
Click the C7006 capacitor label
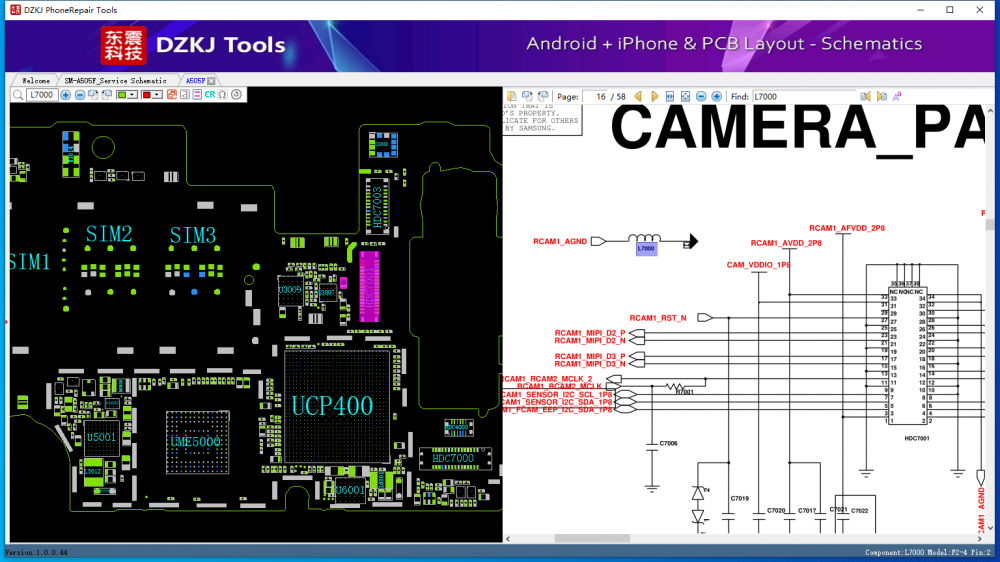(x=668, y=443)
